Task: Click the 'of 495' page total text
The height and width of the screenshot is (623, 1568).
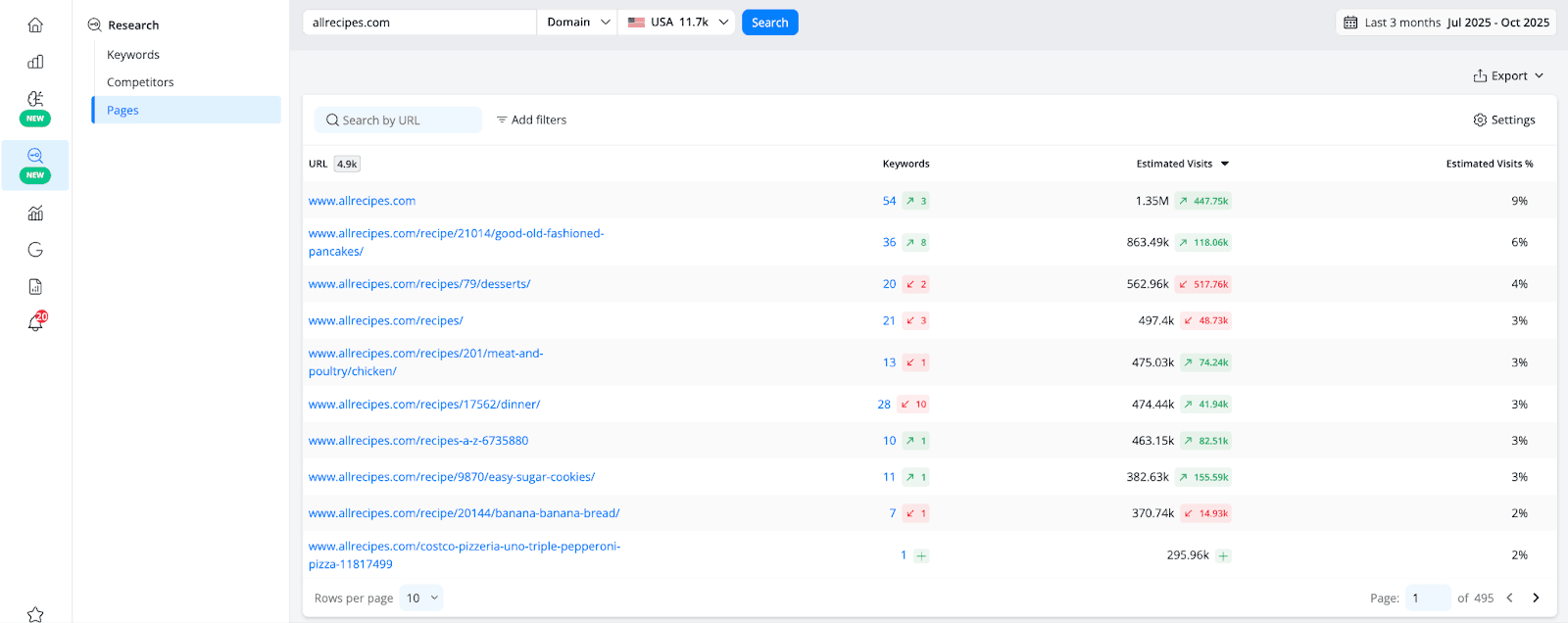Action: 1475,598
